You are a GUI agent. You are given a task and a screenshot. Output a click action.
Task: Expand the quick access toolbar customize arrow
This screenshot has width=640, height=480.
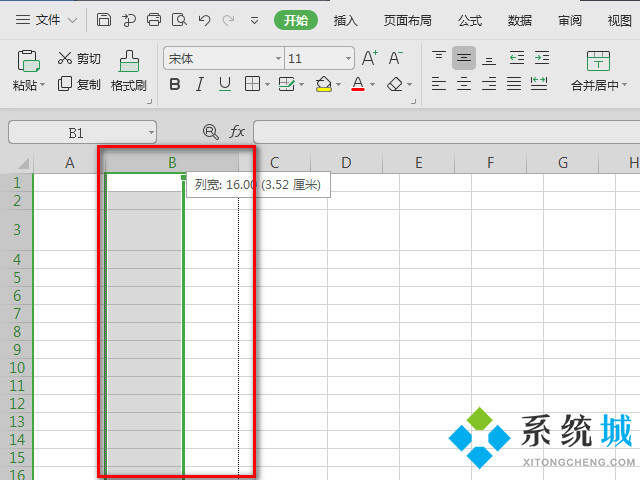254,20
